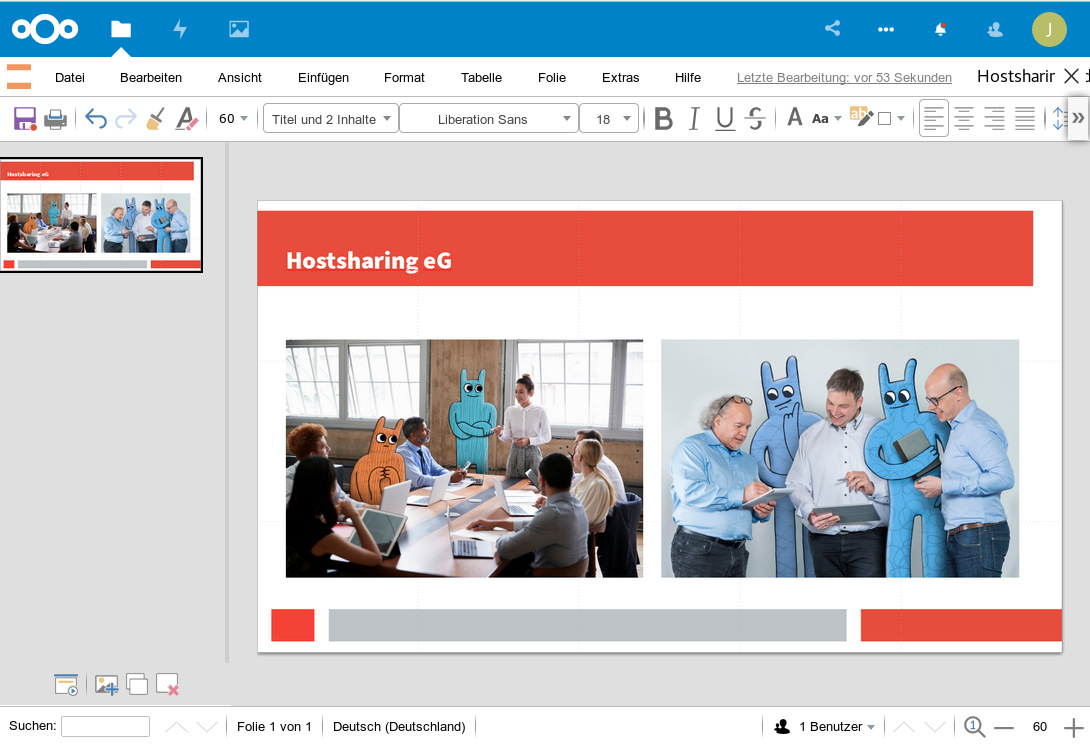Clear direct formatting icon
1090x746 pixels.
(x=186, y=119)
